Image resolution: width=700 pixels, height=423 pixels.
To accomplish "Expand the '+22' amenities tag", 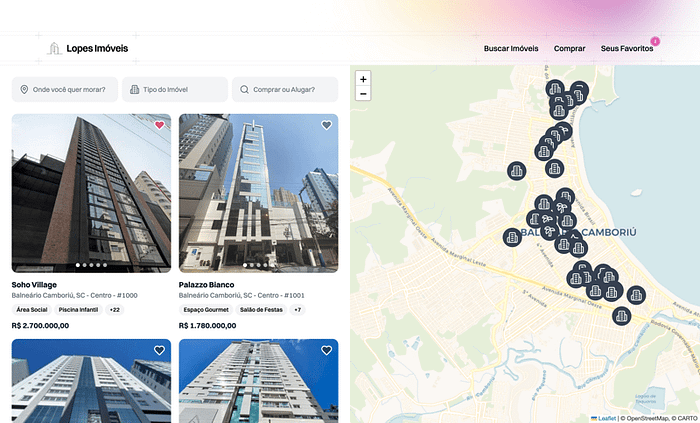I will (114, 310).
